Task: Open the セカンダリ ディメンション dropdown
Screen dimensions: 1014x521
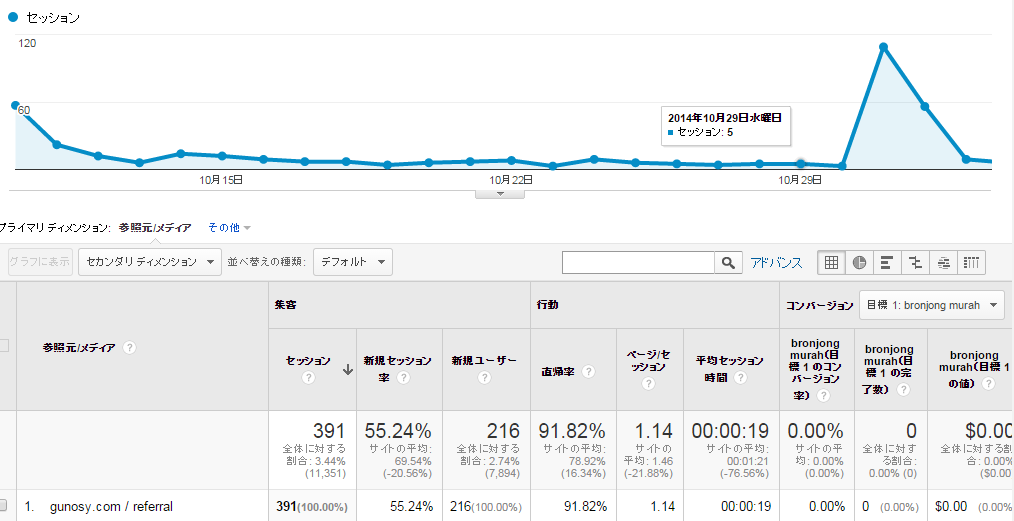Action: [150, 262]
